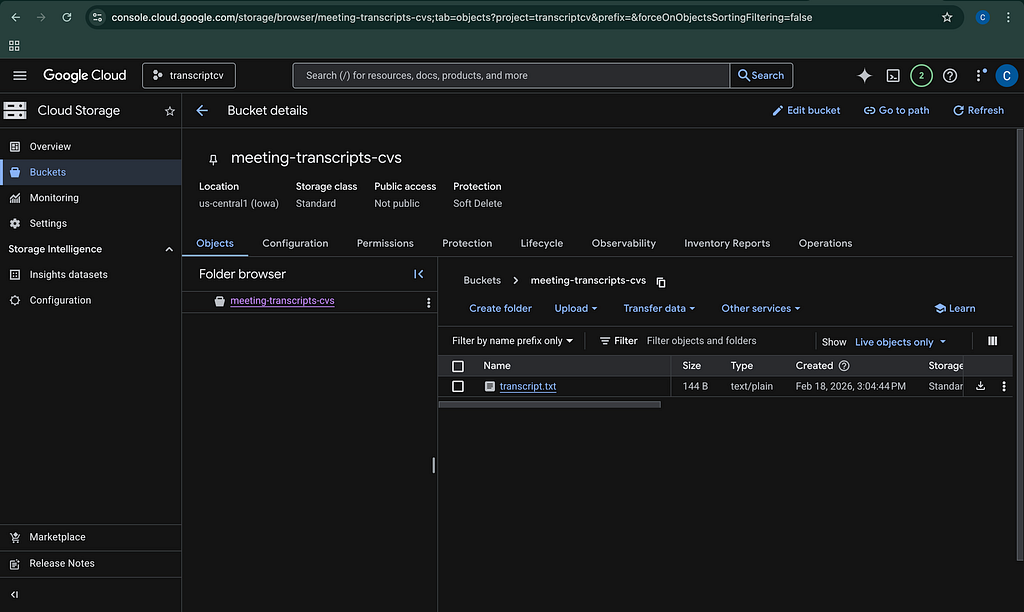Open the transcript.txt file link

(x=528, y=387)
